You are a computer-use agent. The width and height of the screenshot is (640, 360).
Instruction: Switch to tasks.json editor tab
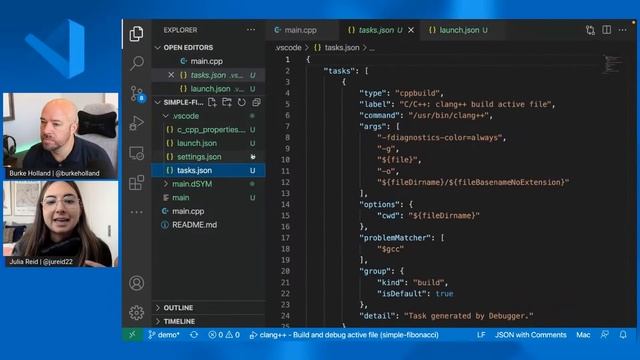(380, 30)
